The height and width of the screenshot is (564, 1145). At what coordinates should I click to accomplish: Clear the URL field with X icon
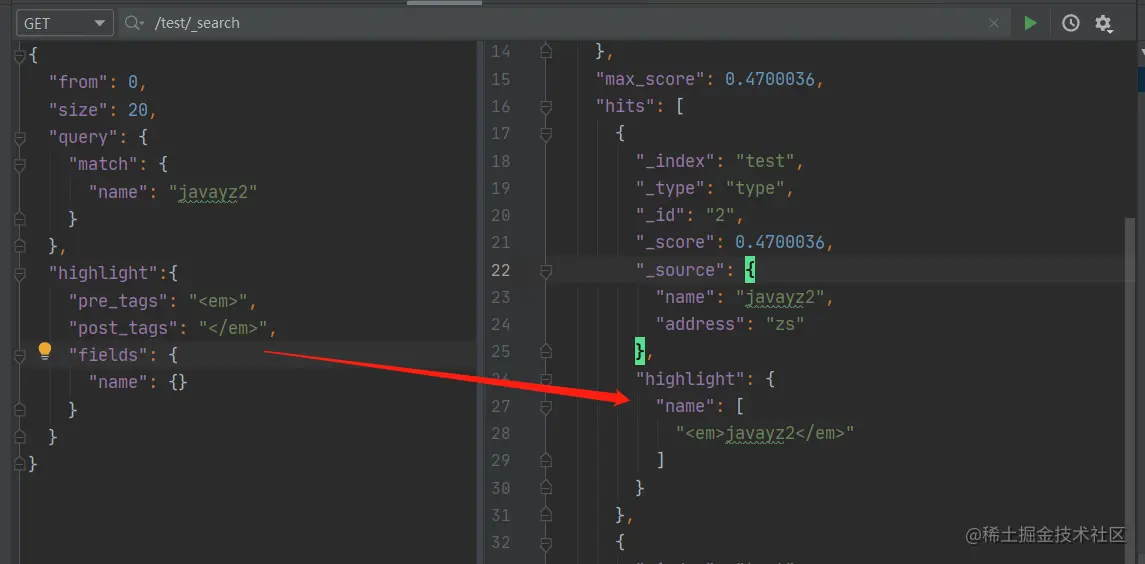pyautogui.click(x=994, y=23)
